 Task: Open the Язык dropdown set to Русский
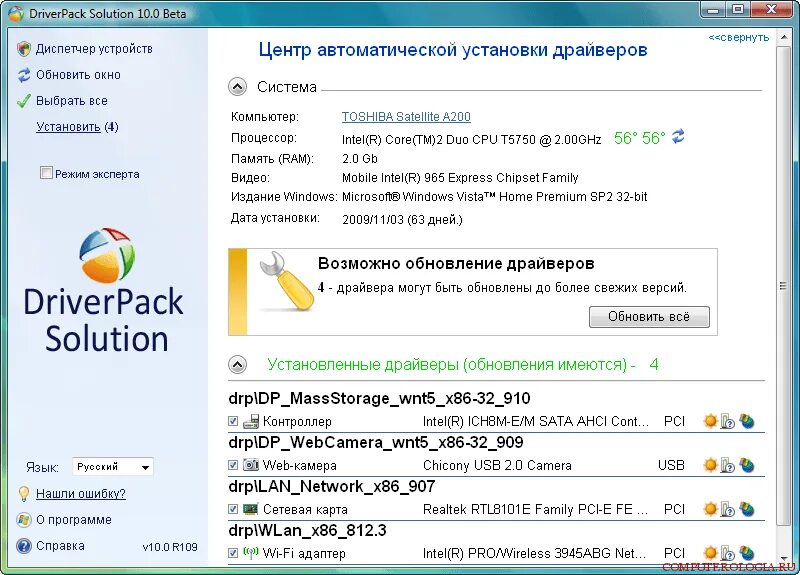113,466
